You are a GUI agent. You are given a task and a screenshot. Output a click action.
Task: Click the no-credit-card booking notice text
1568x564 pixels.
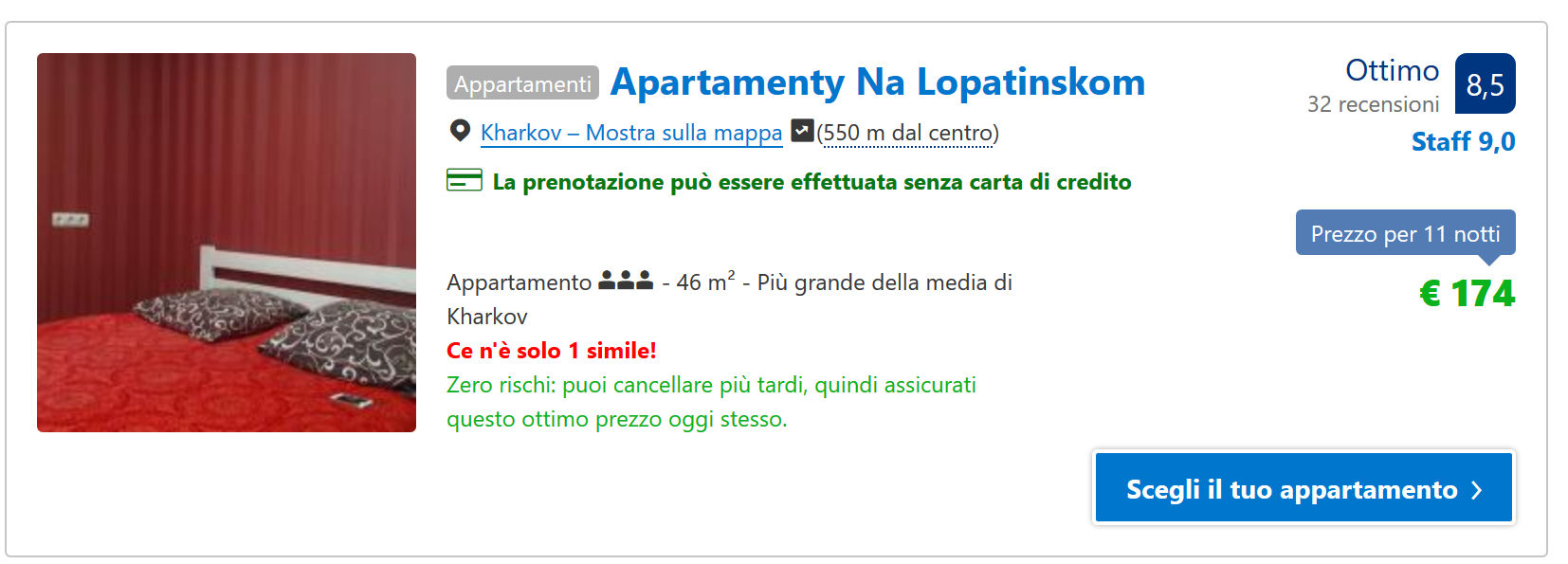[x=811, y=182]
